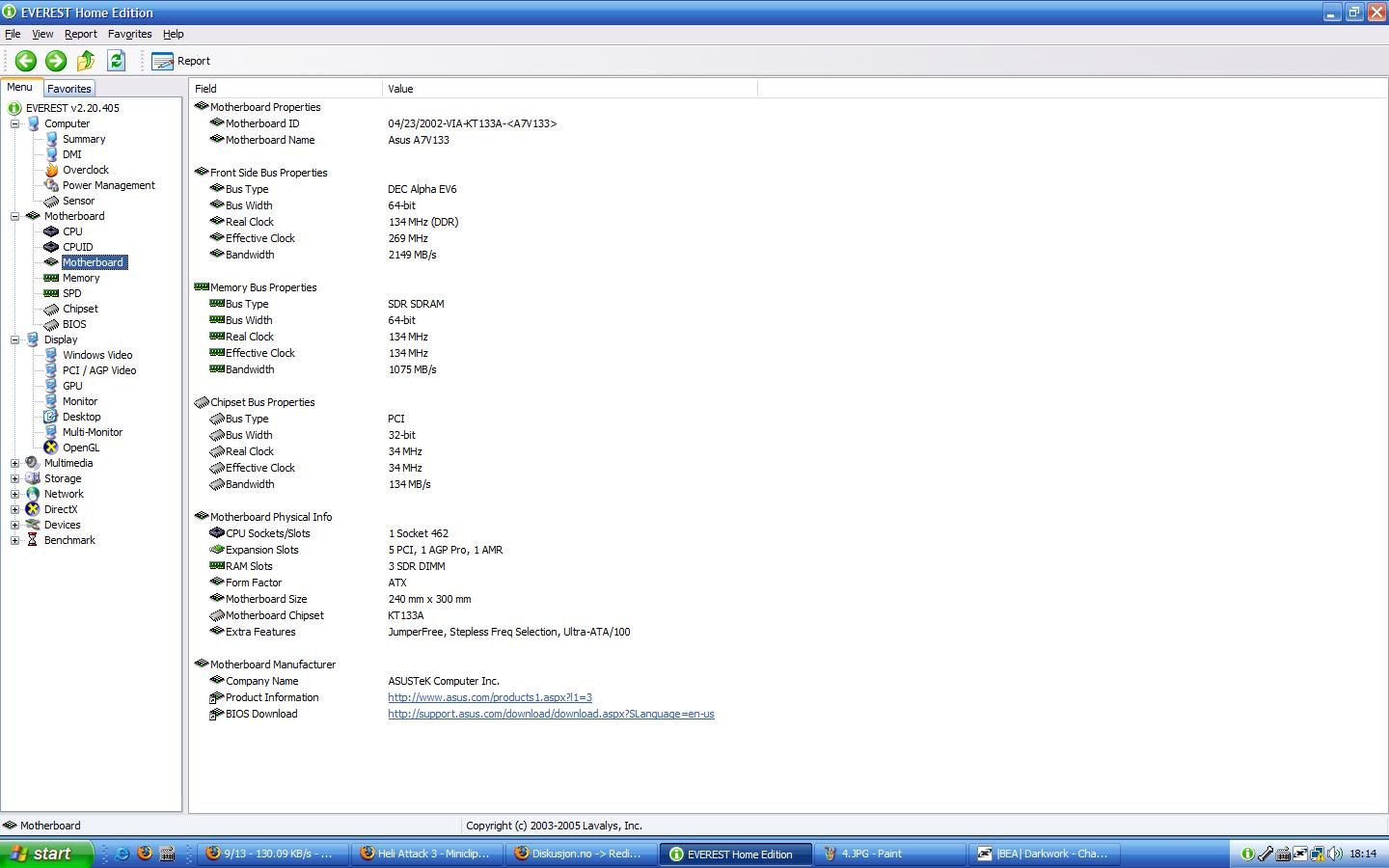The image size is (1389, 868).
Task: Select the highlighted Motherboard subitem
Action: (94, 262)
